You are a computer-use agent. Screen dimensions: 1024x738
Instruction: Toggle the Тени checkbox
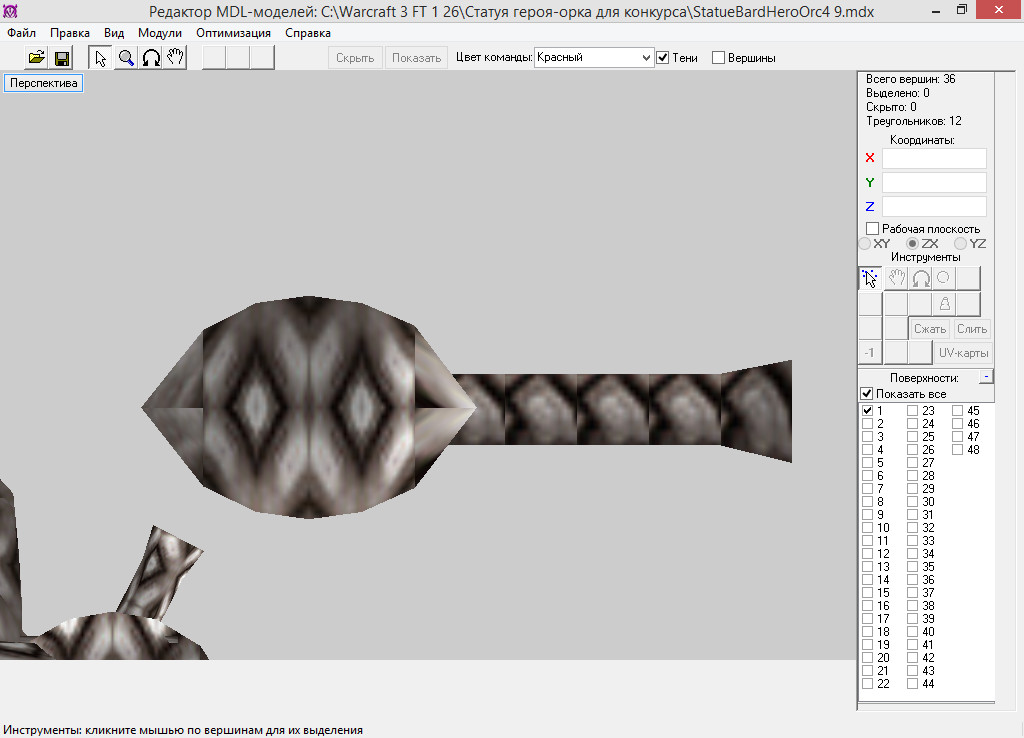663,57
